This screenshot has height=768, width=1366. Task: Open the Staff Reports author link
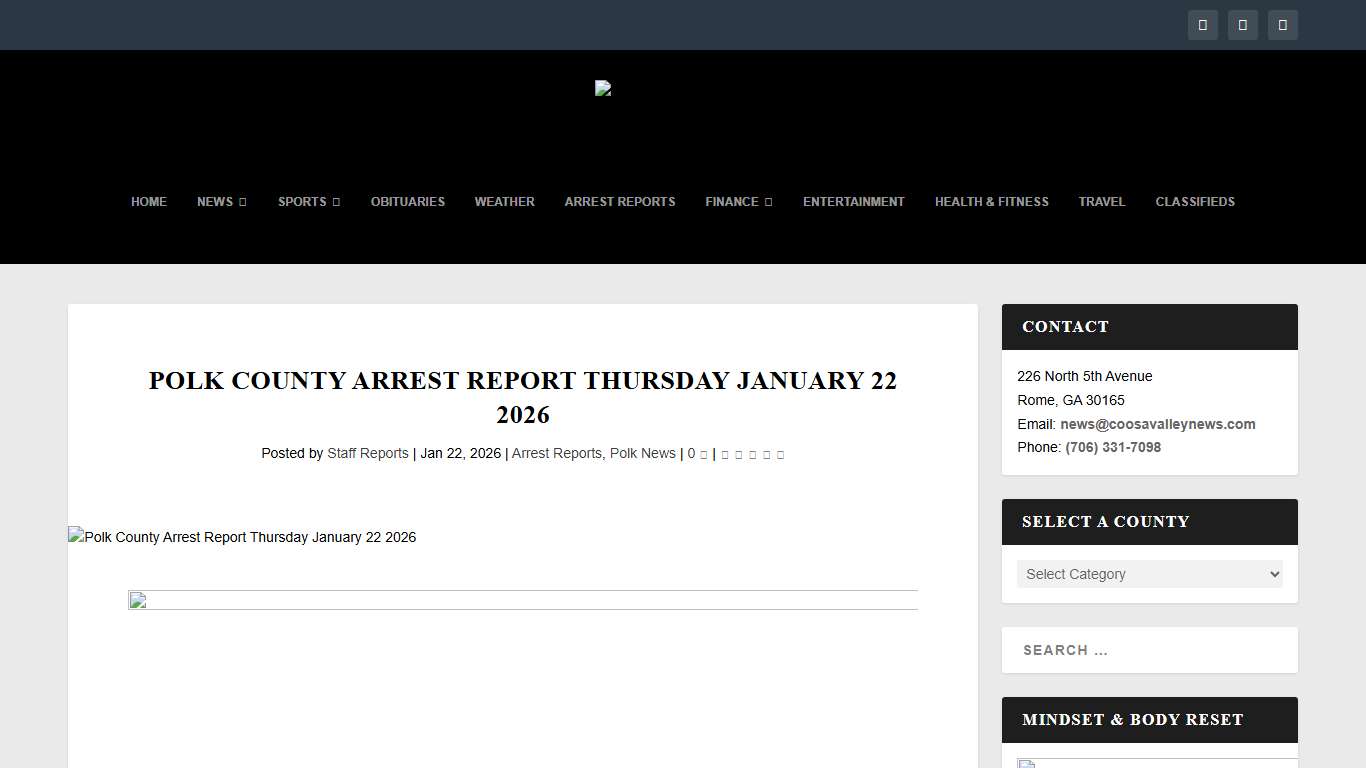[x=368, y=453]
